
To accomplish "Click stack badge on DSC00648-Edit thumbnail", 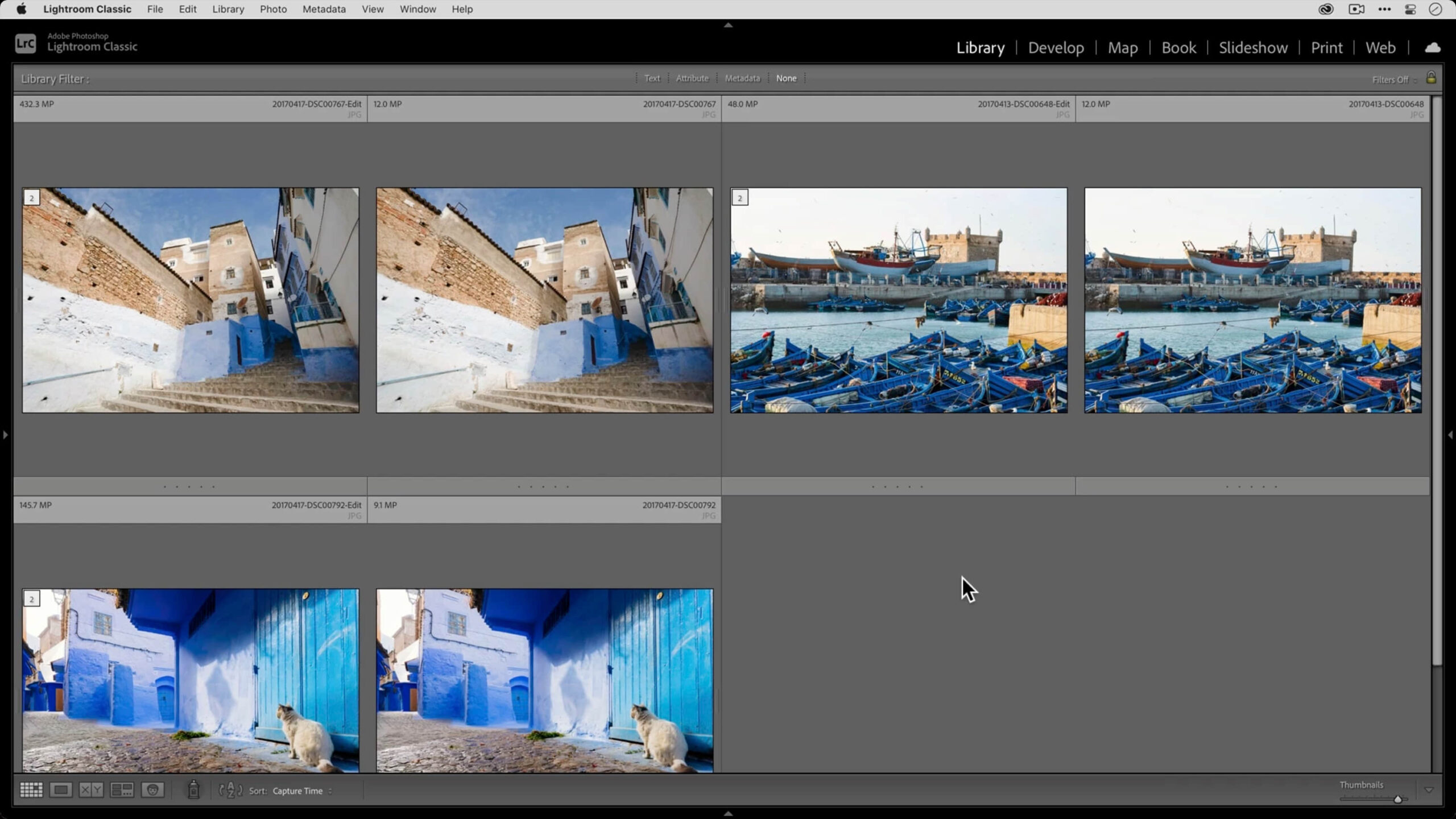I will coord(740,198).
